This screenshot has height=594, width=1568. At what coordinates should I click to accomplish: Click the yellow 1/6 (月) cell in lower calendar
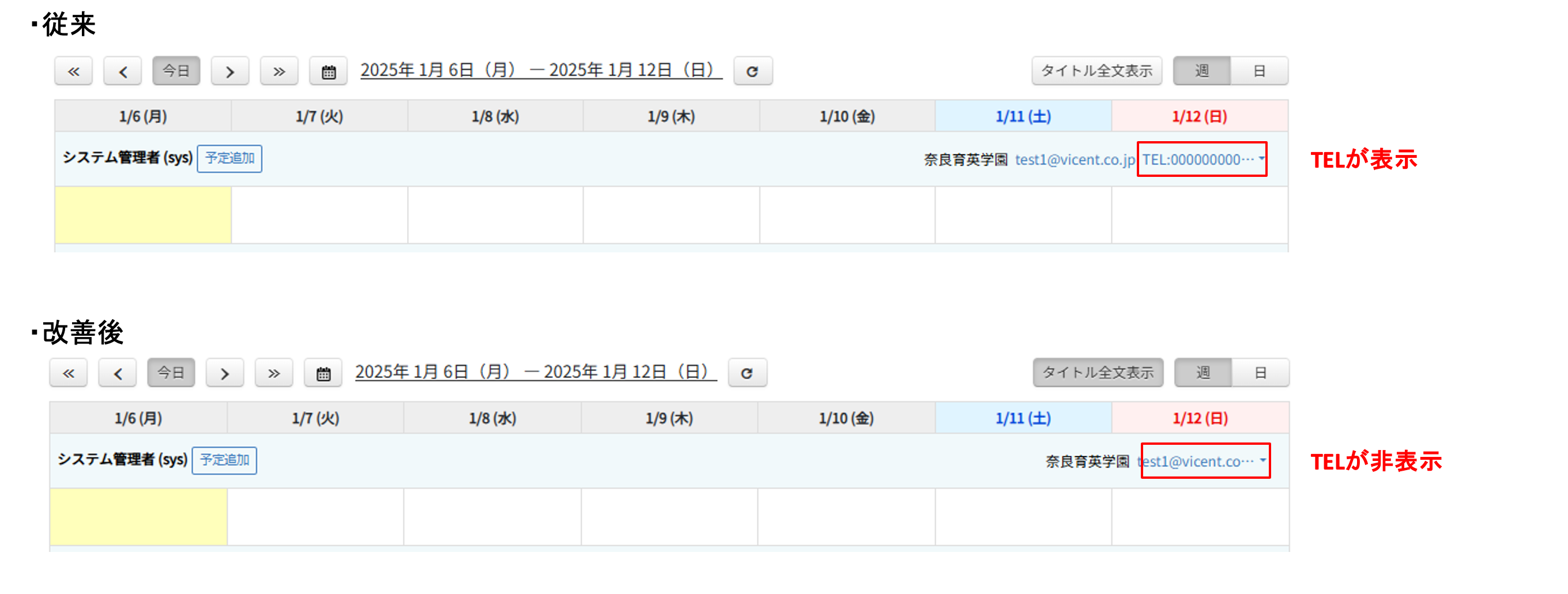tap(138, 517)
